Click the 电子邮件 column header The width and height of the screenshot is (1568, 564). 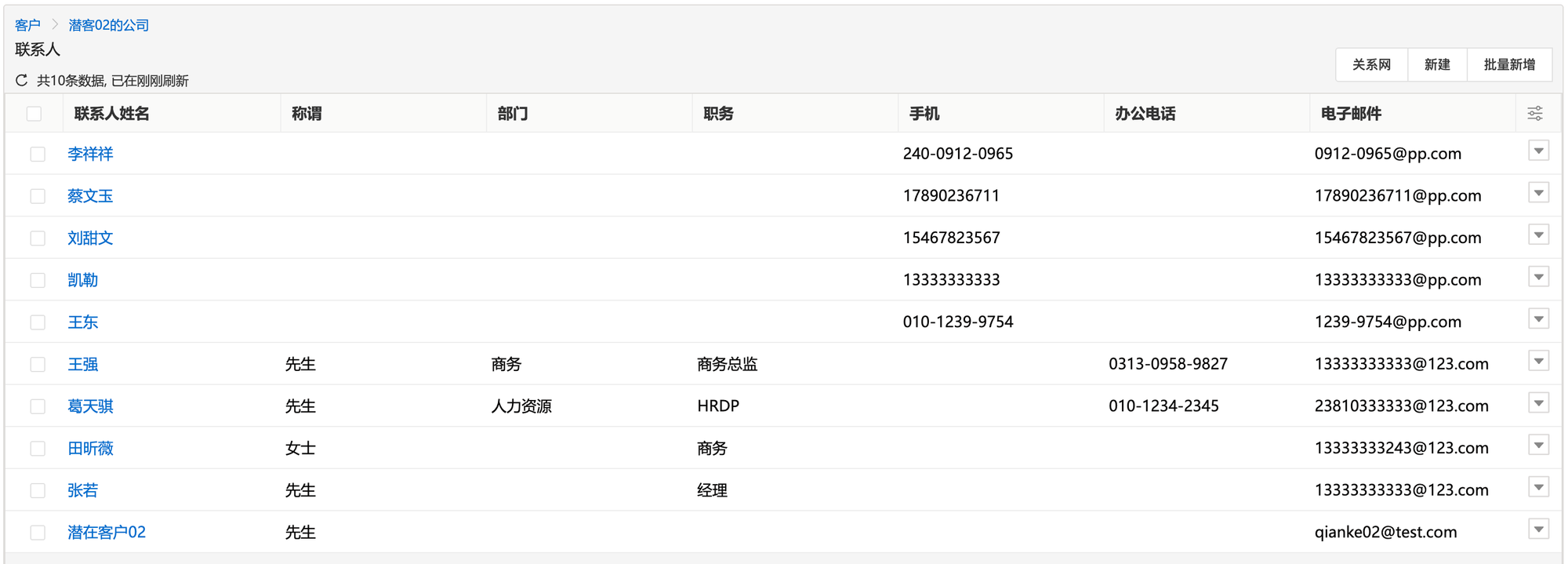1351,114
